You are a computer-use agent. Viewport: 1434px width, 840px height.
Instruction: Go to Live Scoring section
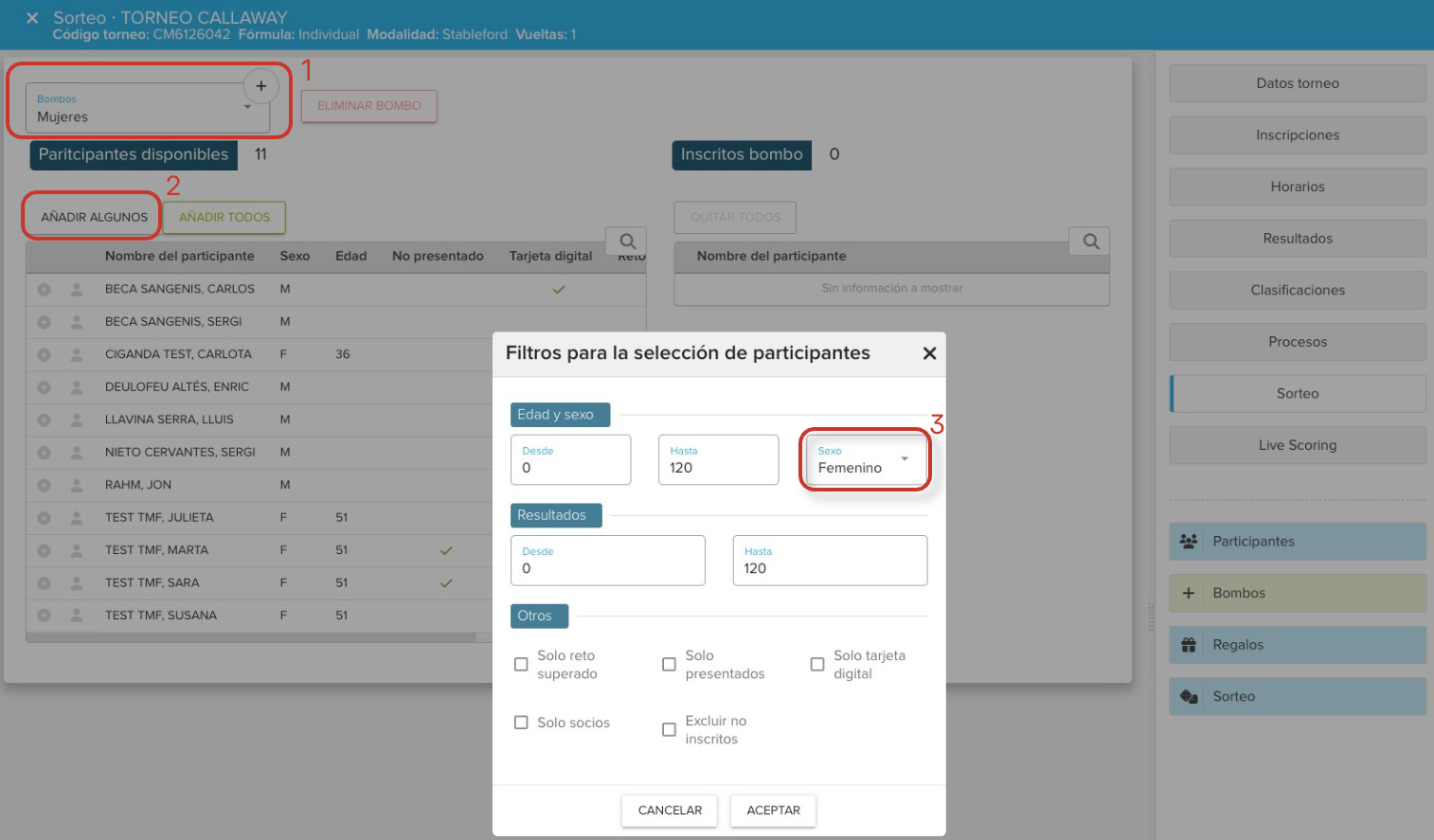pyautogui.click(x=1297, y=445)
